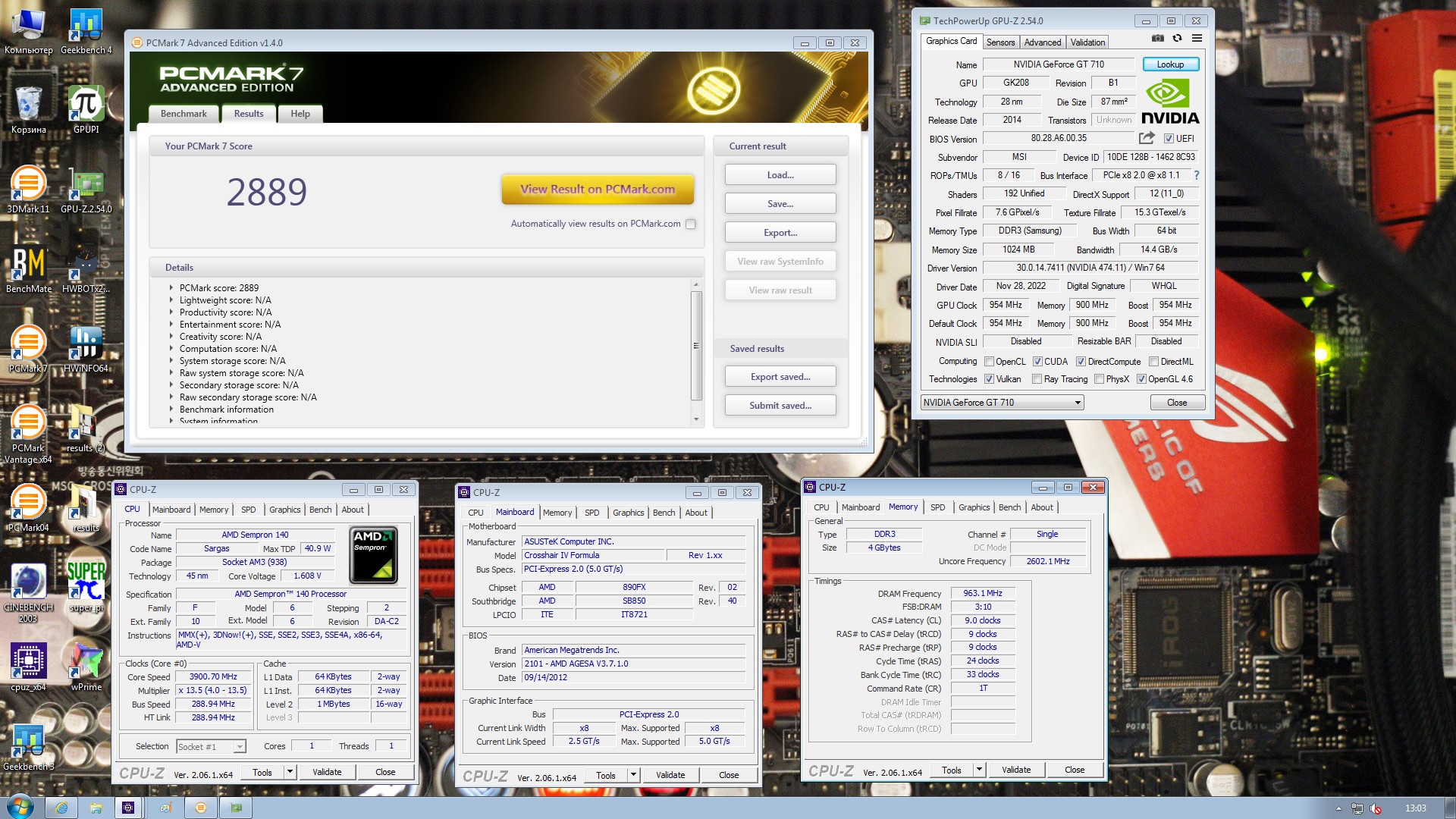Click the taskbar clock showing 13:03
This screenshot has height=819, width=1456.
point(1415,808)
